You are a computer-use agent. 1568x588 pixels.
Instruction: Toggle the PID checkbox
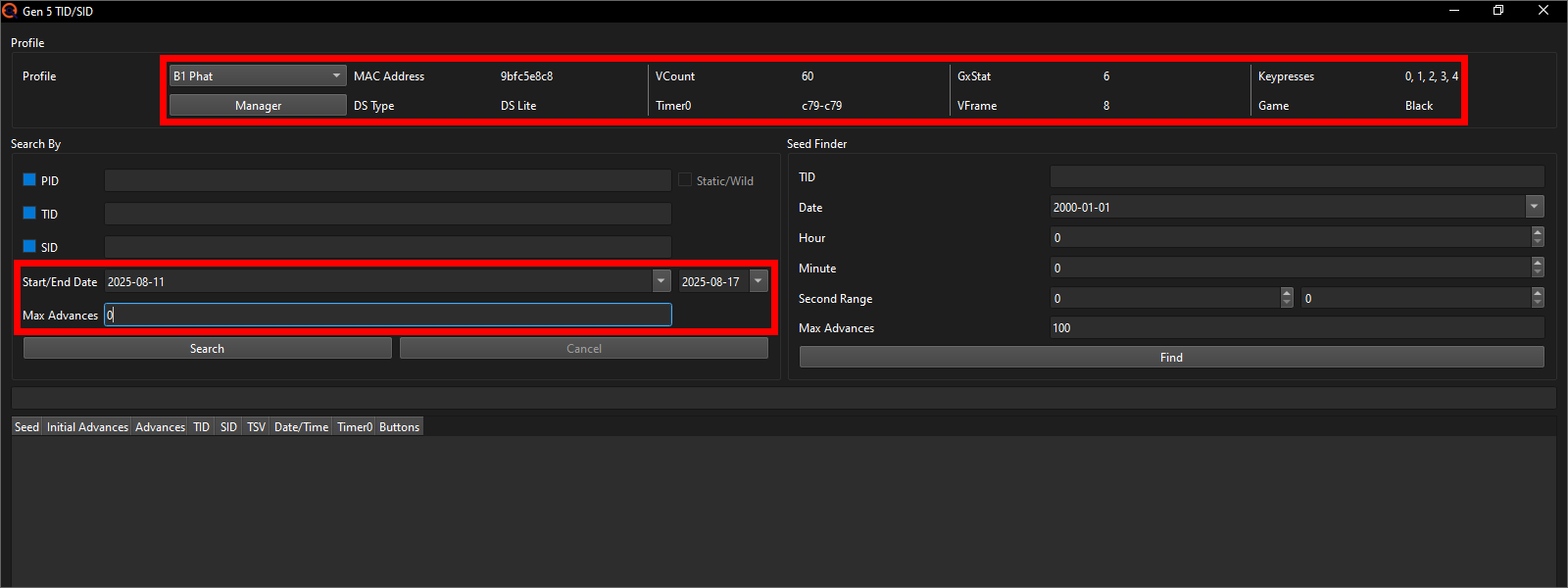(x=29, y=180)
